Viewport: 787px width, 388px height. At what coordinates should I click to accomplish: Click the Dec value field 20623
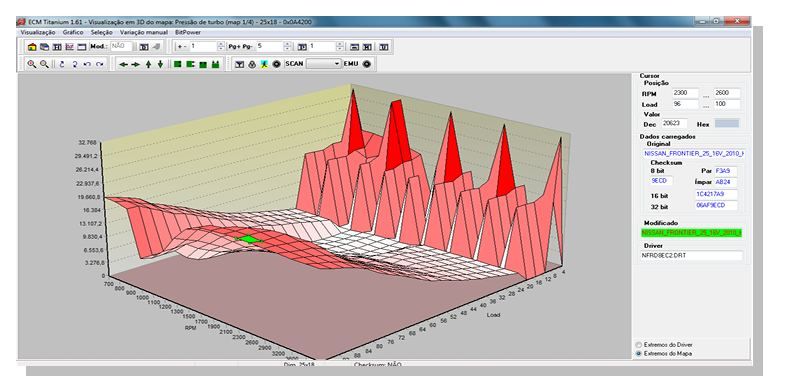click(674, 123)
